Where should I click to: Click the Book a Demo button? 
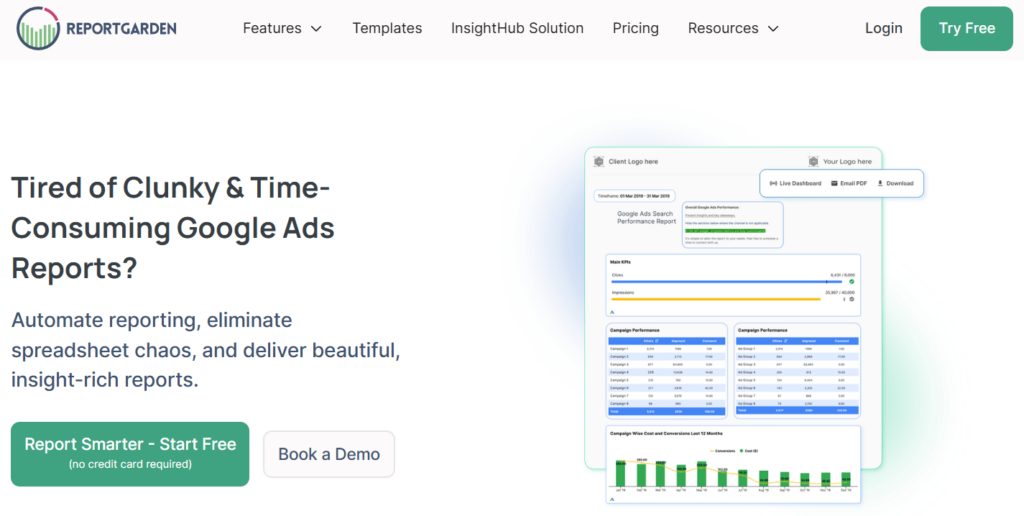(x=329, y=454)
